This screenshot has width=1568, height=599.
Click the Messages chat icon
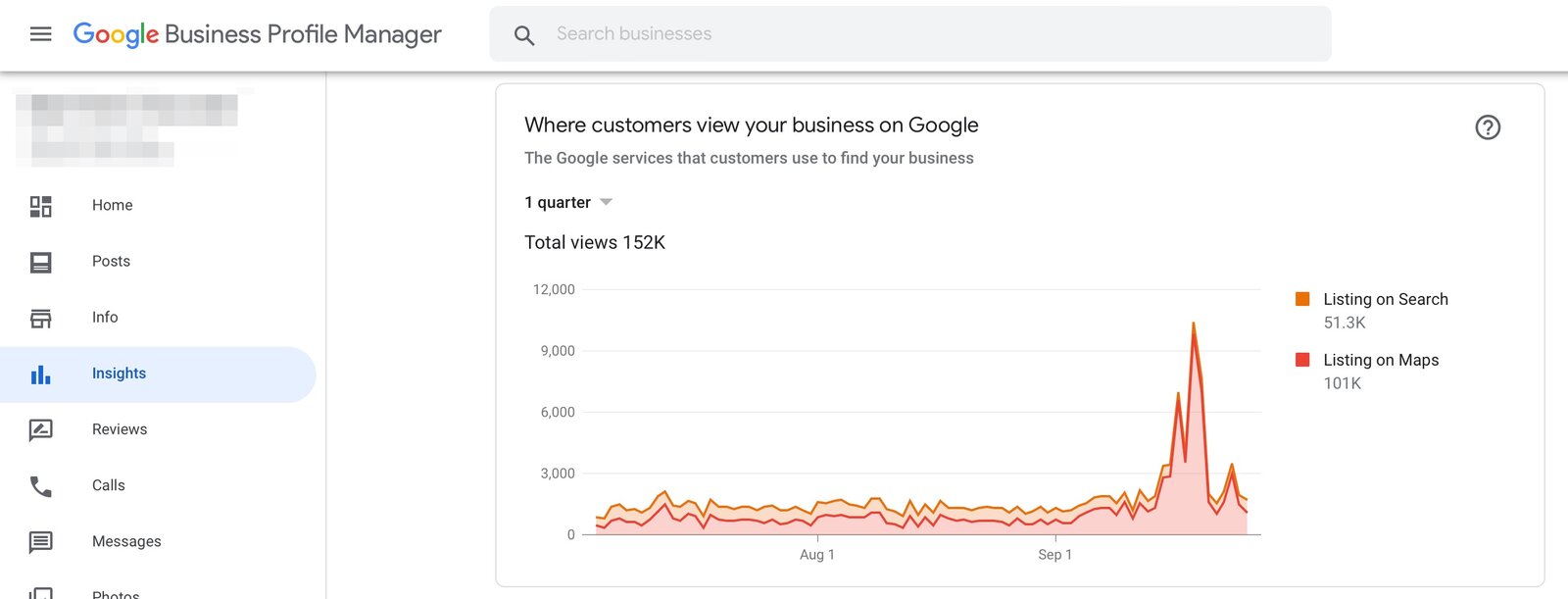tap(40, 542)
